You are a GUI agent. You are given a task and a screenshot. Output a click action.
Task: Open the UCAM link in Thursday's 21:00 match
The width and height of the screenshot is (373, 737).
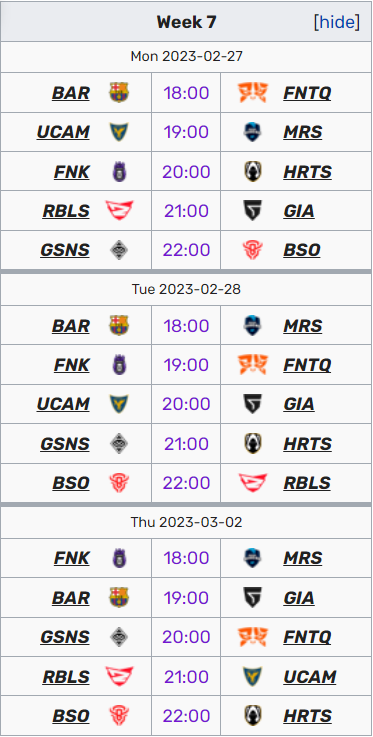(x=310, y=677)
